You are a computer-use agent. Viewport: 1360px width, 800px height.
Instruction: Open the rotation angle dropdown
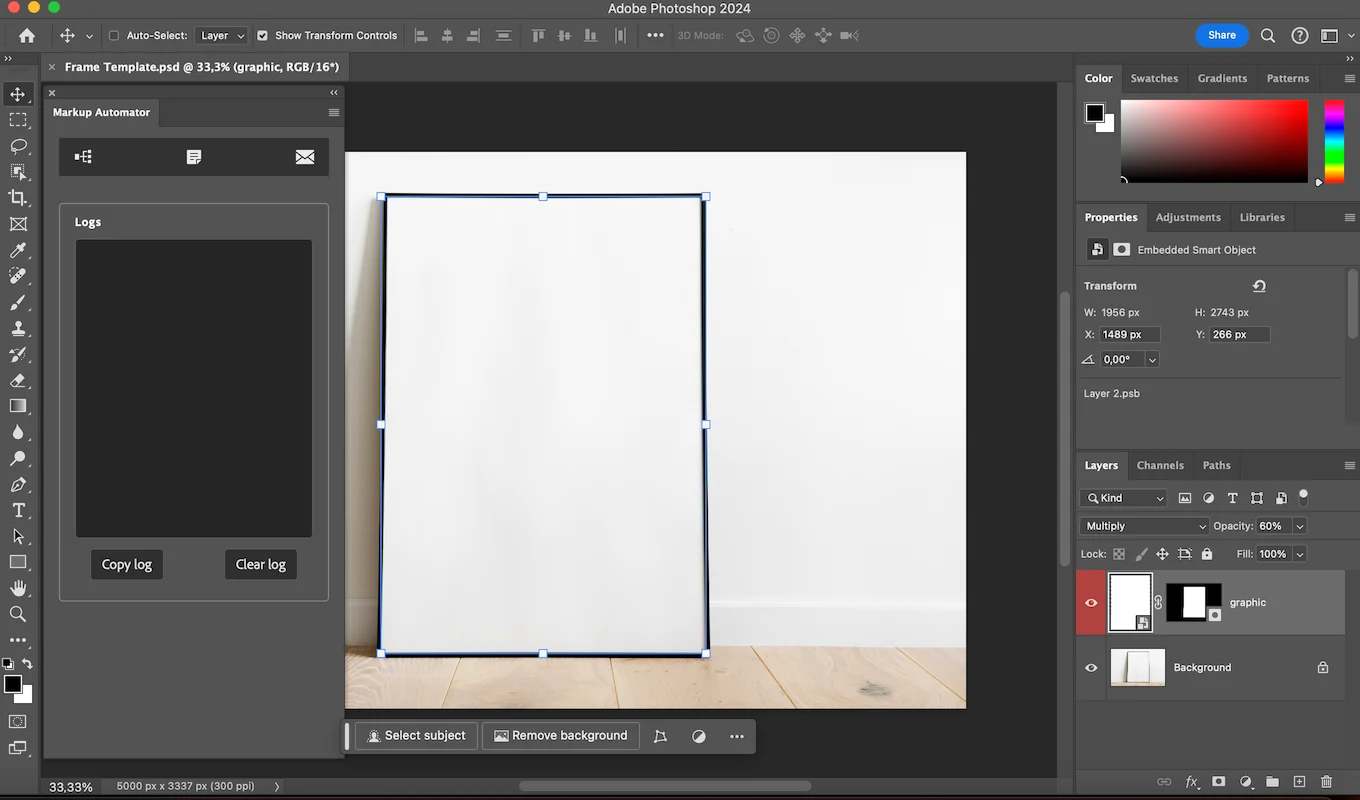click(x=1152, y=360)
